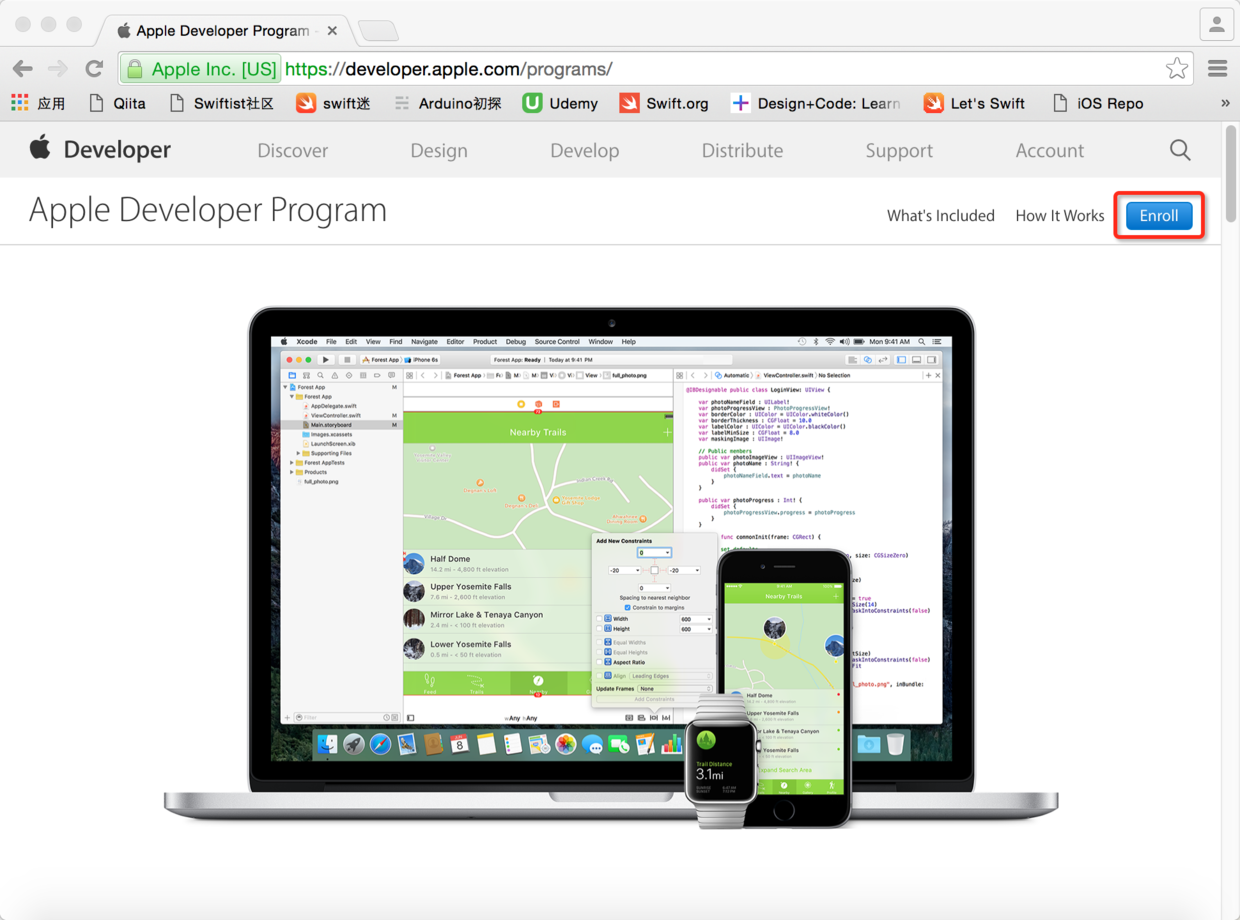This screenshot has height=920, width=1240.
Task: Open the 应用 apps bookmark
Action: [x=38, y=103]
